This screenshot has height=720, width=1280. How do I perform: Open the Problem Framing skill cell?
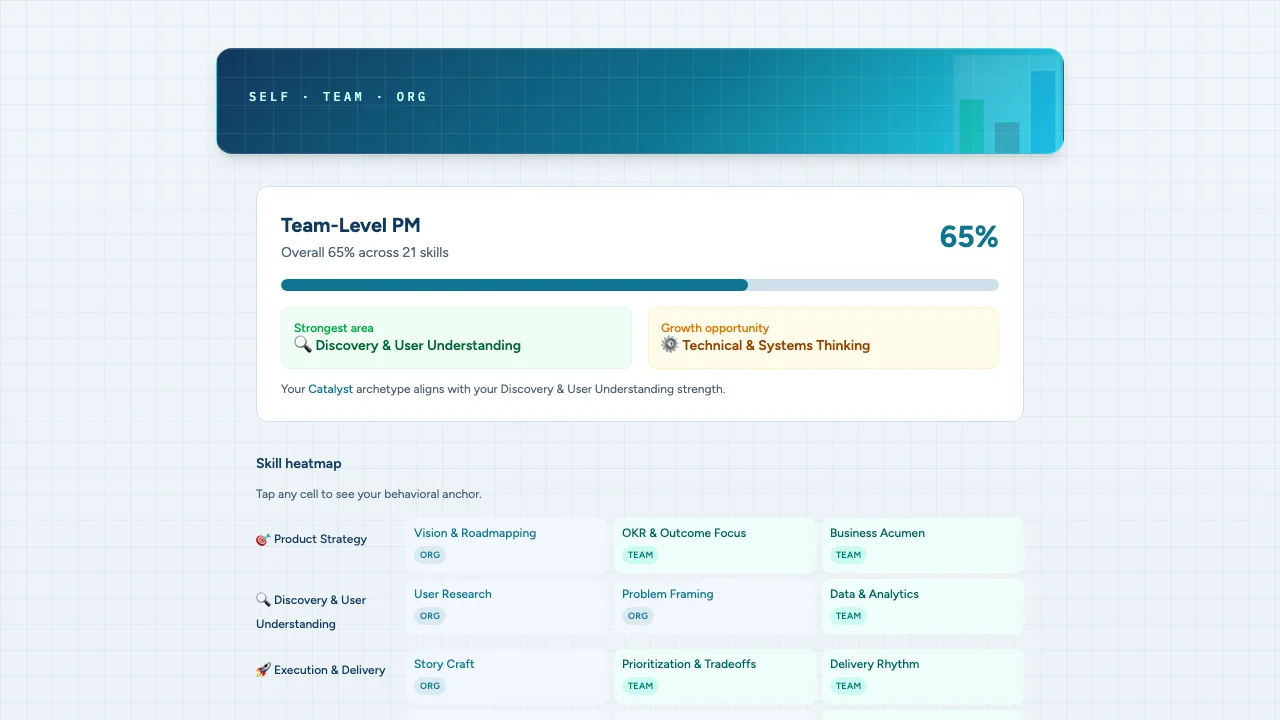click(715, 606)
